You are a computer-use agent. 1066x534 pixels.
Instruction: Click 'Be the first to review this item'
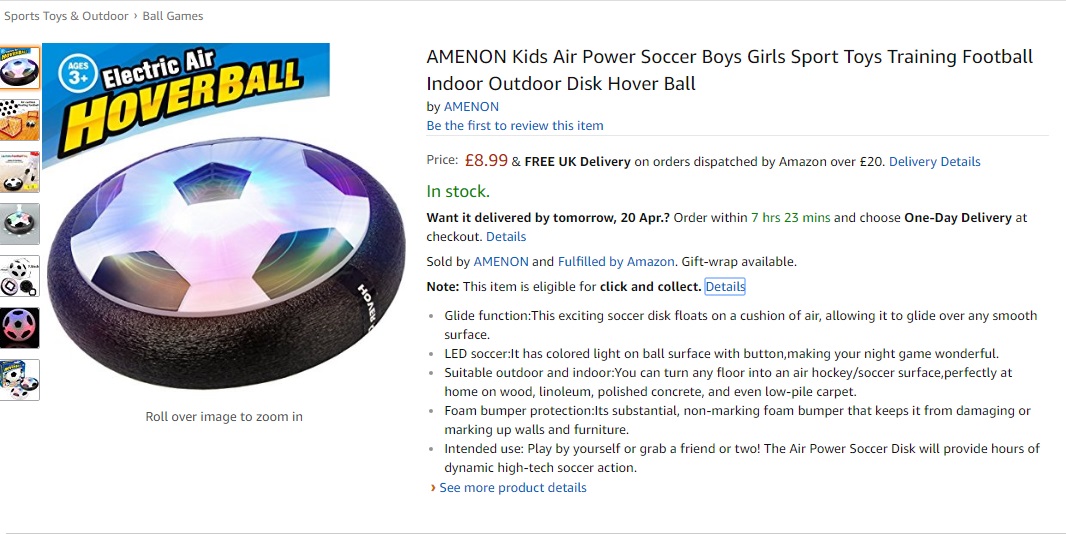[515, 125]
